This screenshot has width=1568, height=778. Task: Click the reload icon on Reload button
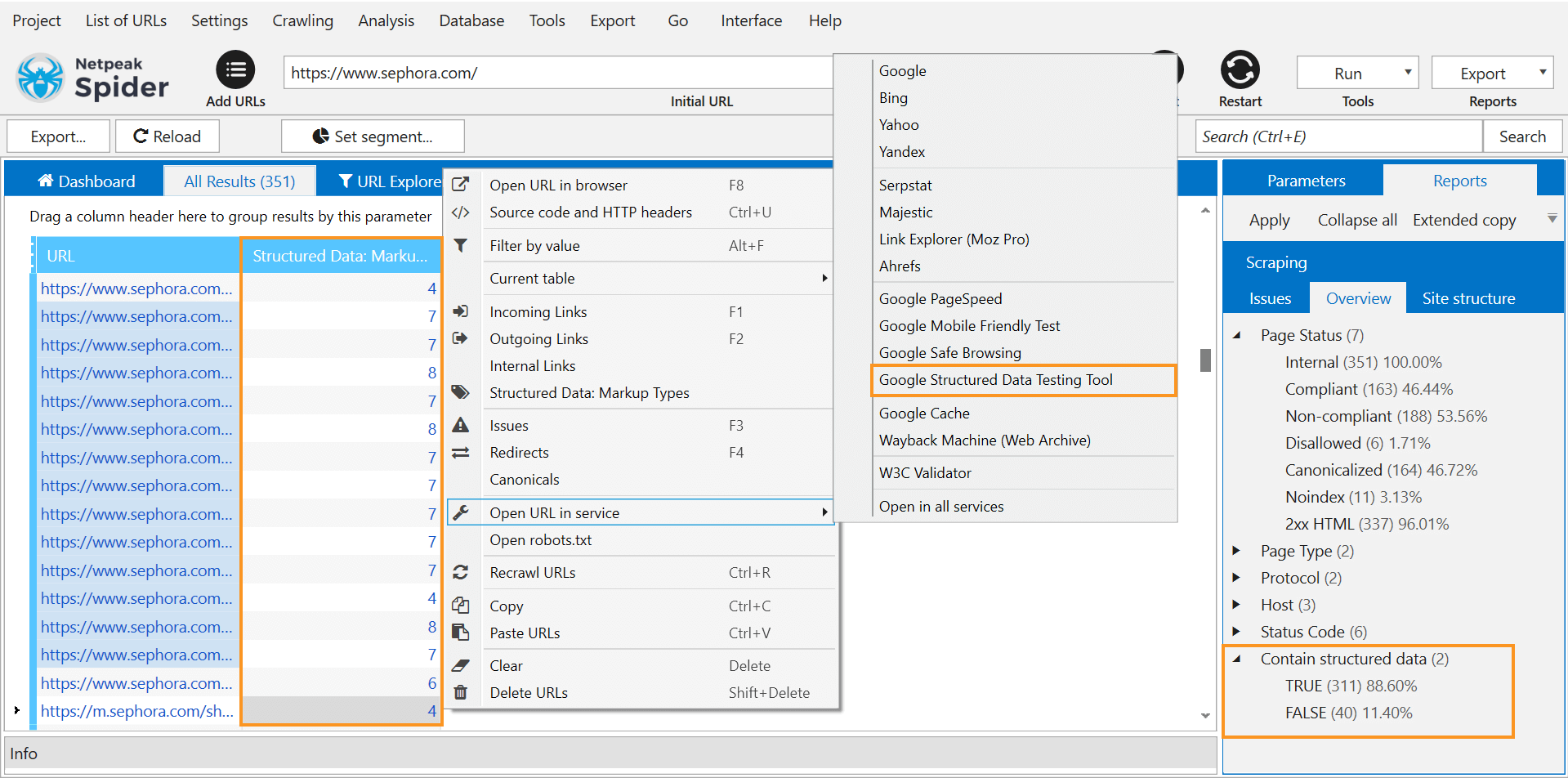(141, 136)
